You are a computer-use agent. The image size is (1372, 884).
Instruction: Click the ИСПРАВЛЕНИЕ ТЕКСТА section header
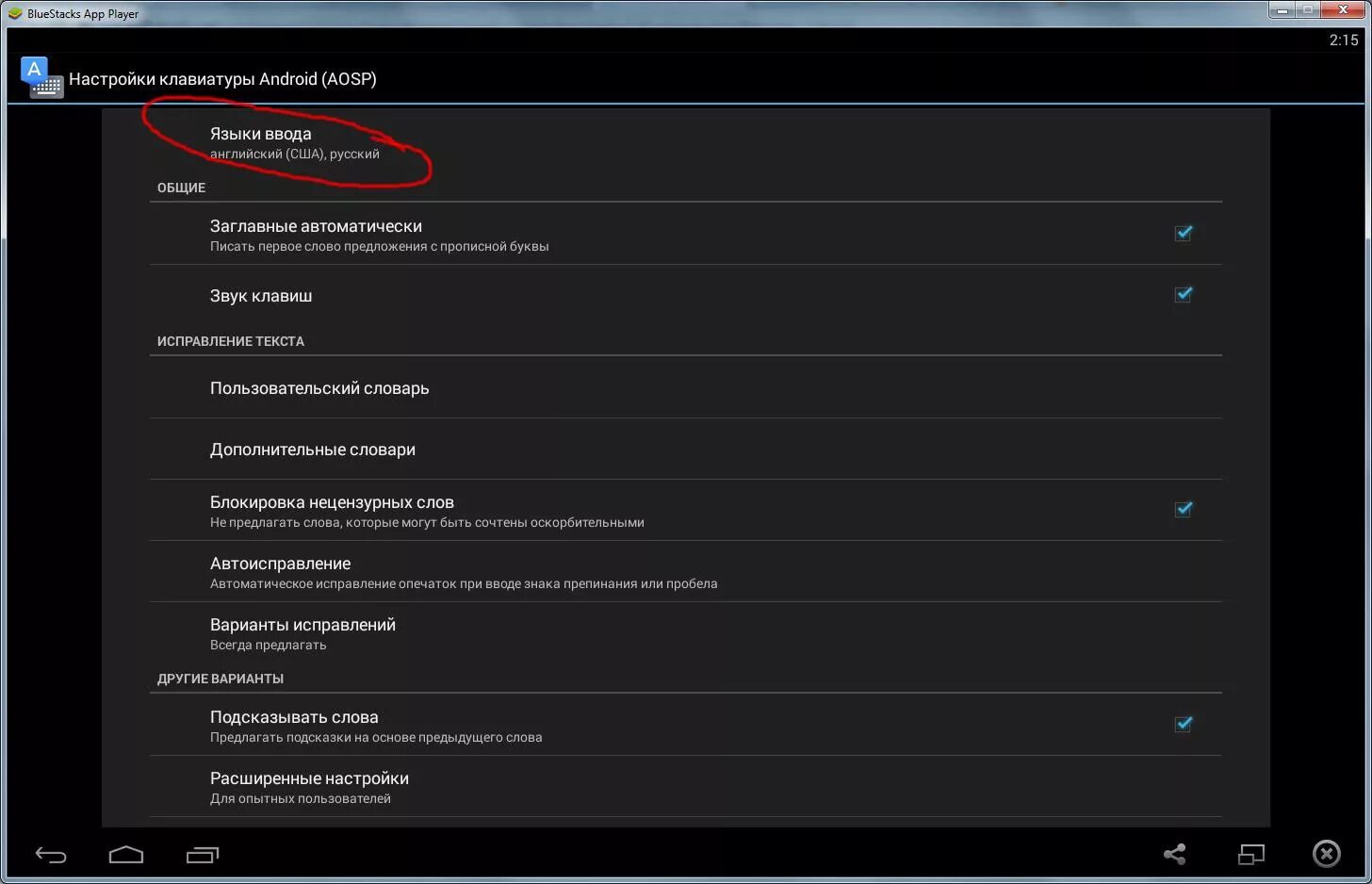point(231,341)
